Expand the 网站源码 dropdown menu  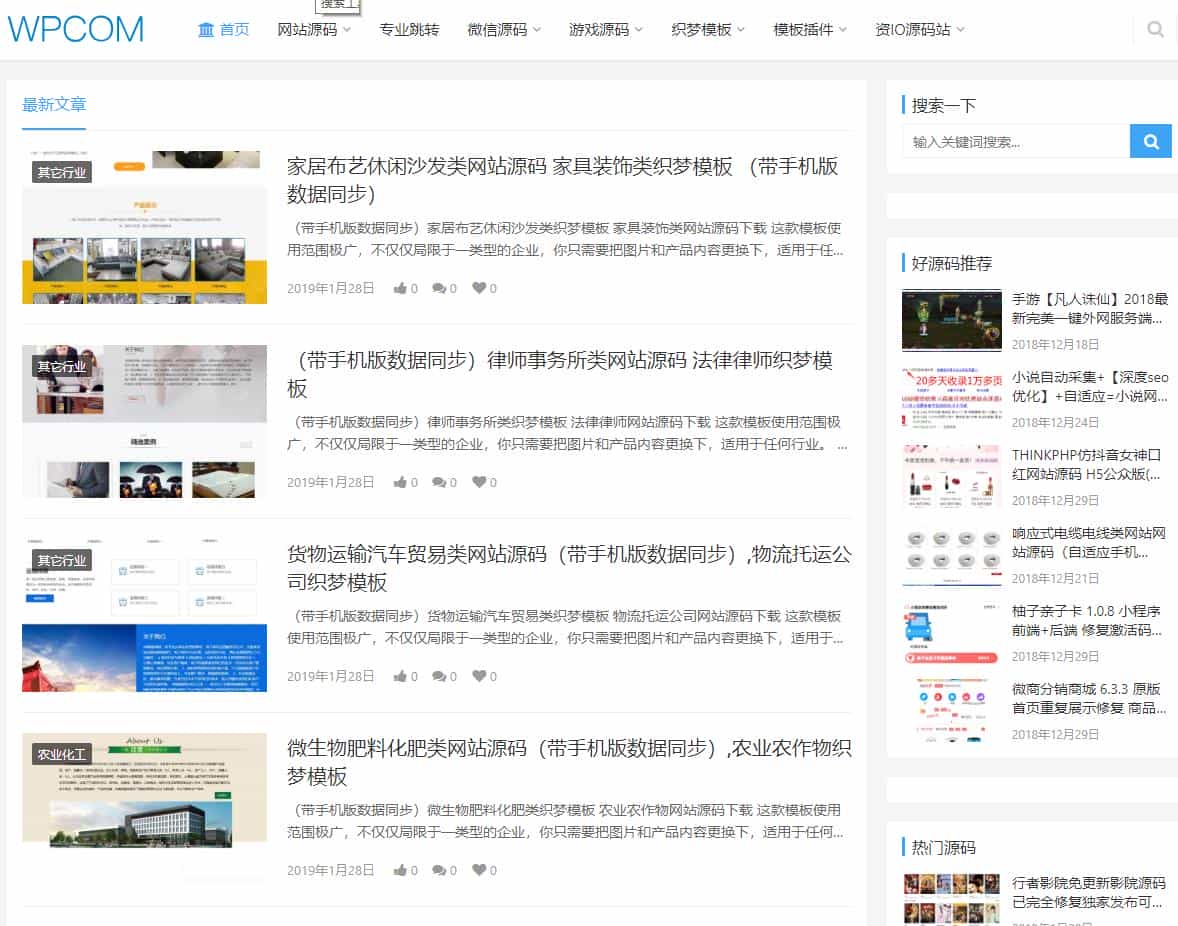[x=310, y=29]
